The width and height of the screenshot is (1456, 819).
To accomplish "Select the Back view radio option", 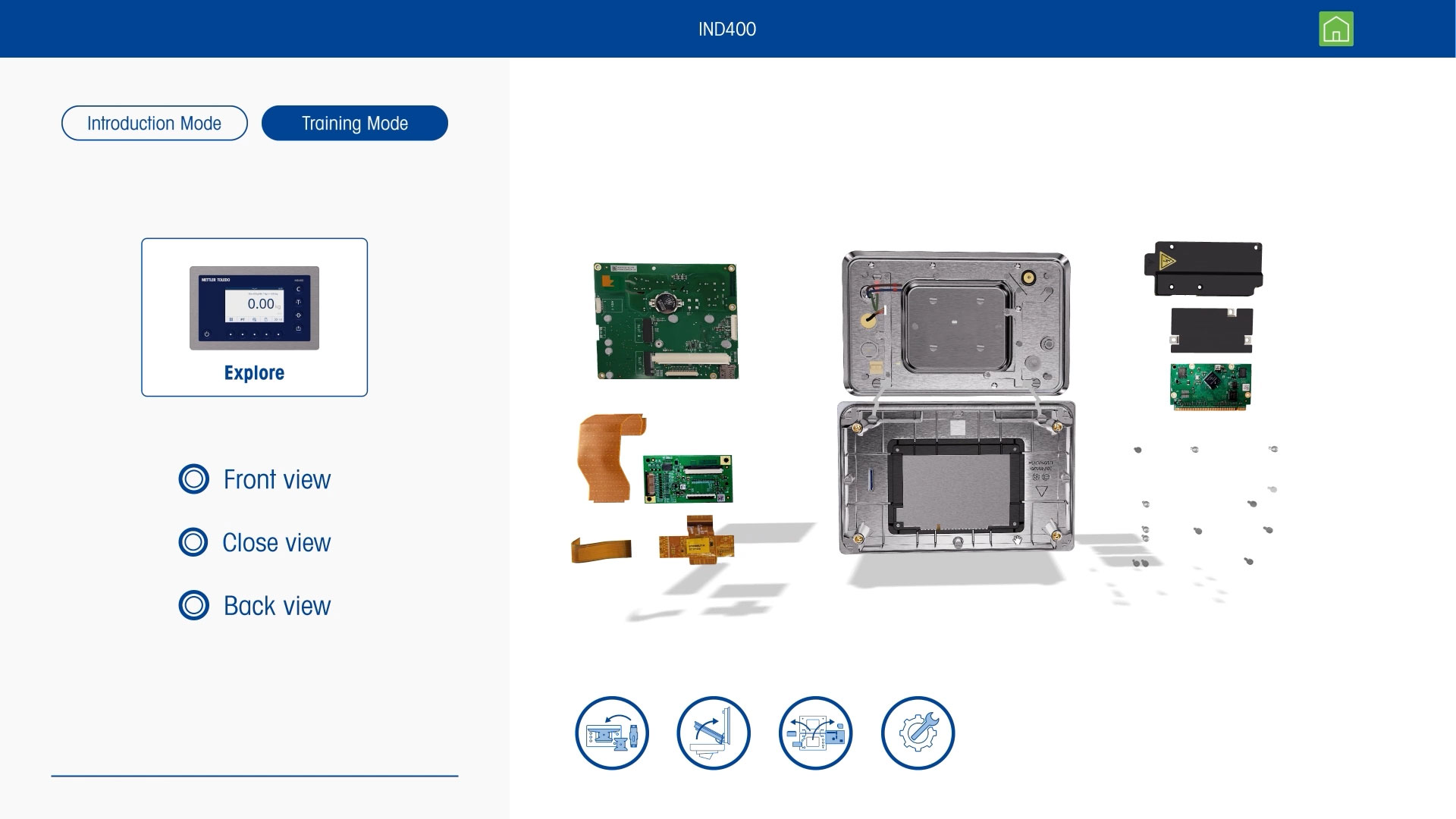I will point(194,605).
